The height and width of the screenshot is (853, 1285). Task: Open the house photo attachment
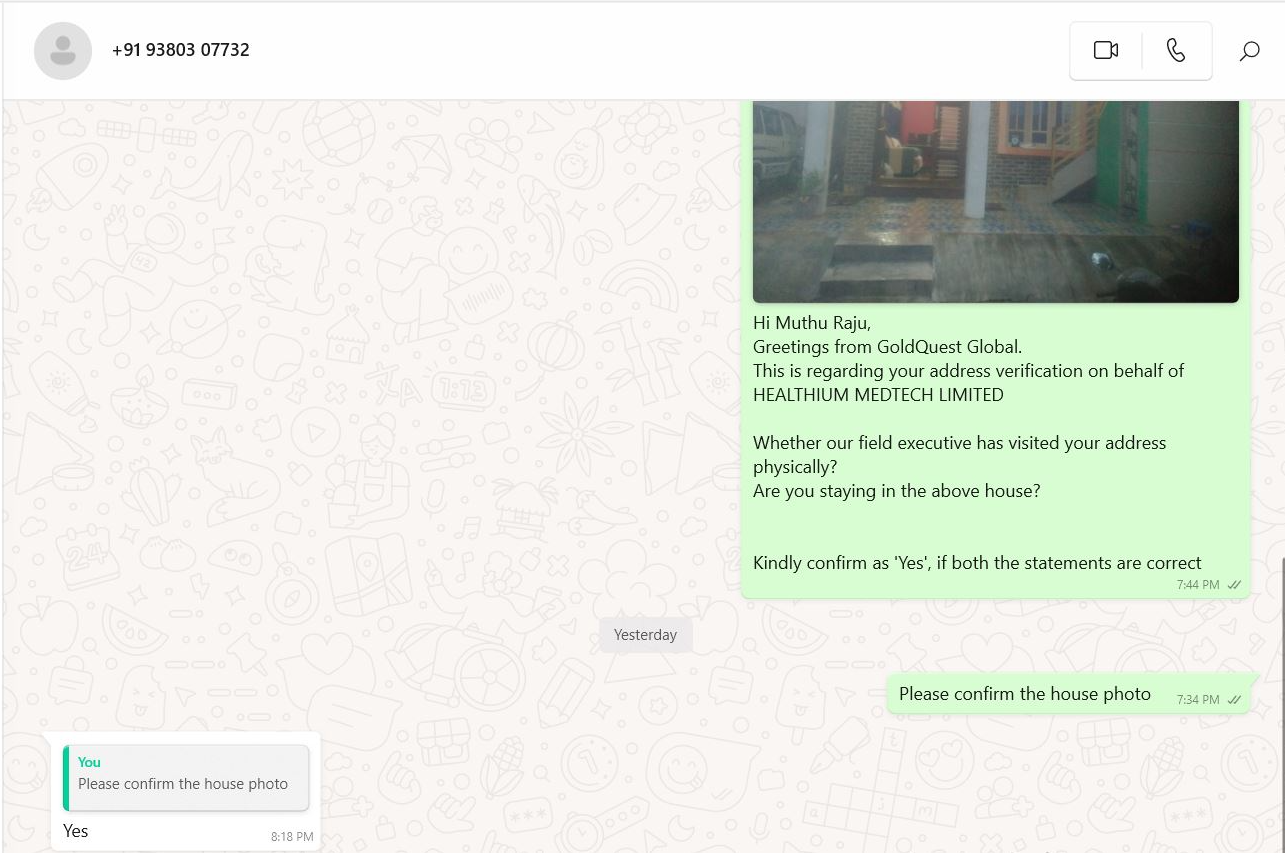coord(995,200)
